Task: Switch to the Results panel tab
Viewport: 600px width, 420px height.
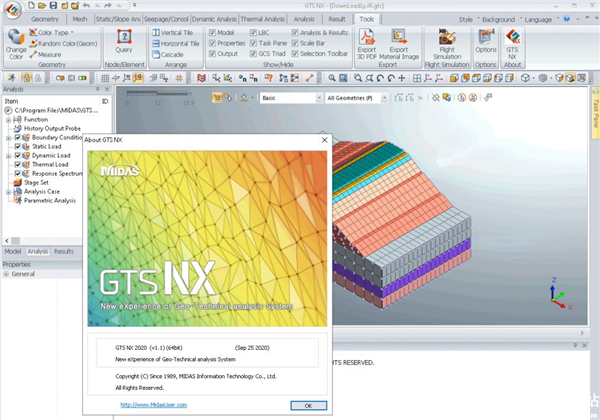Action: (64, 251)
